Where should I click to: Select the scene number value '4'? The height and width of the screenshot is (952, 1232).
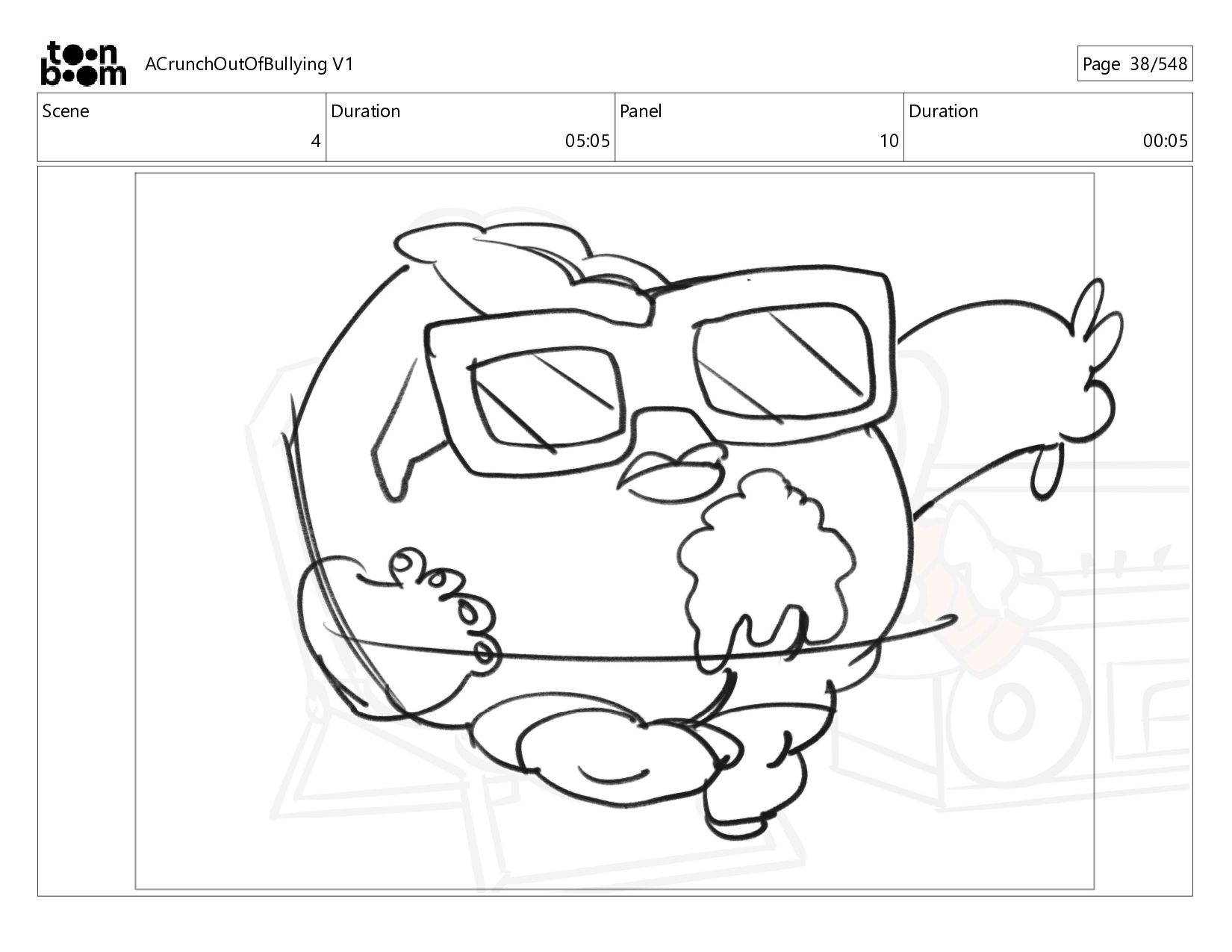[316, 141]
